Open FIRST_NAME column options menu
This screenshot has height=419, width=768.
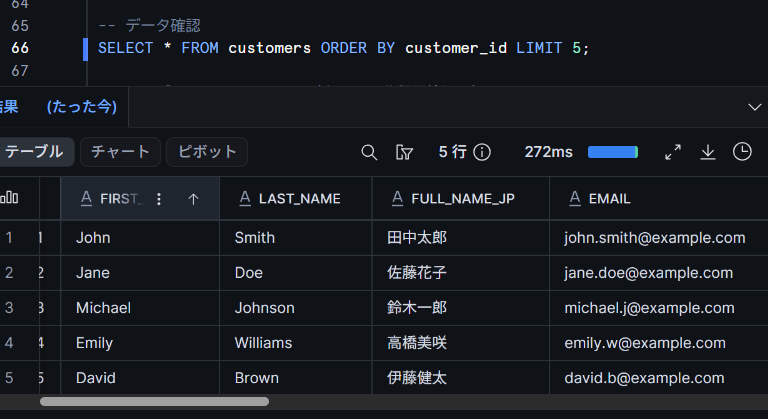[159, 199]
